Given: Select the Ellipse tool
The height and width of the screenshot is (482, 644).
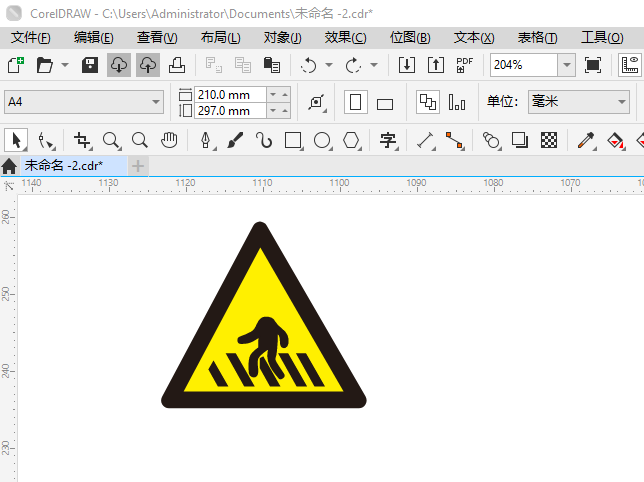Looking at the screenshot, I should coord(322,141).
